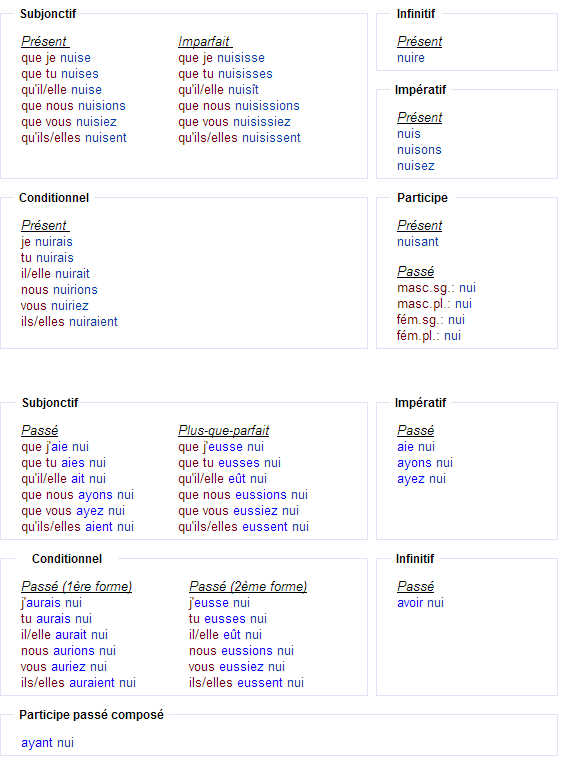Open 'que nous nuisissions' in Subjonctif Imparfait
This screenshot has width=566, height=761.
(x=239, y=106)
